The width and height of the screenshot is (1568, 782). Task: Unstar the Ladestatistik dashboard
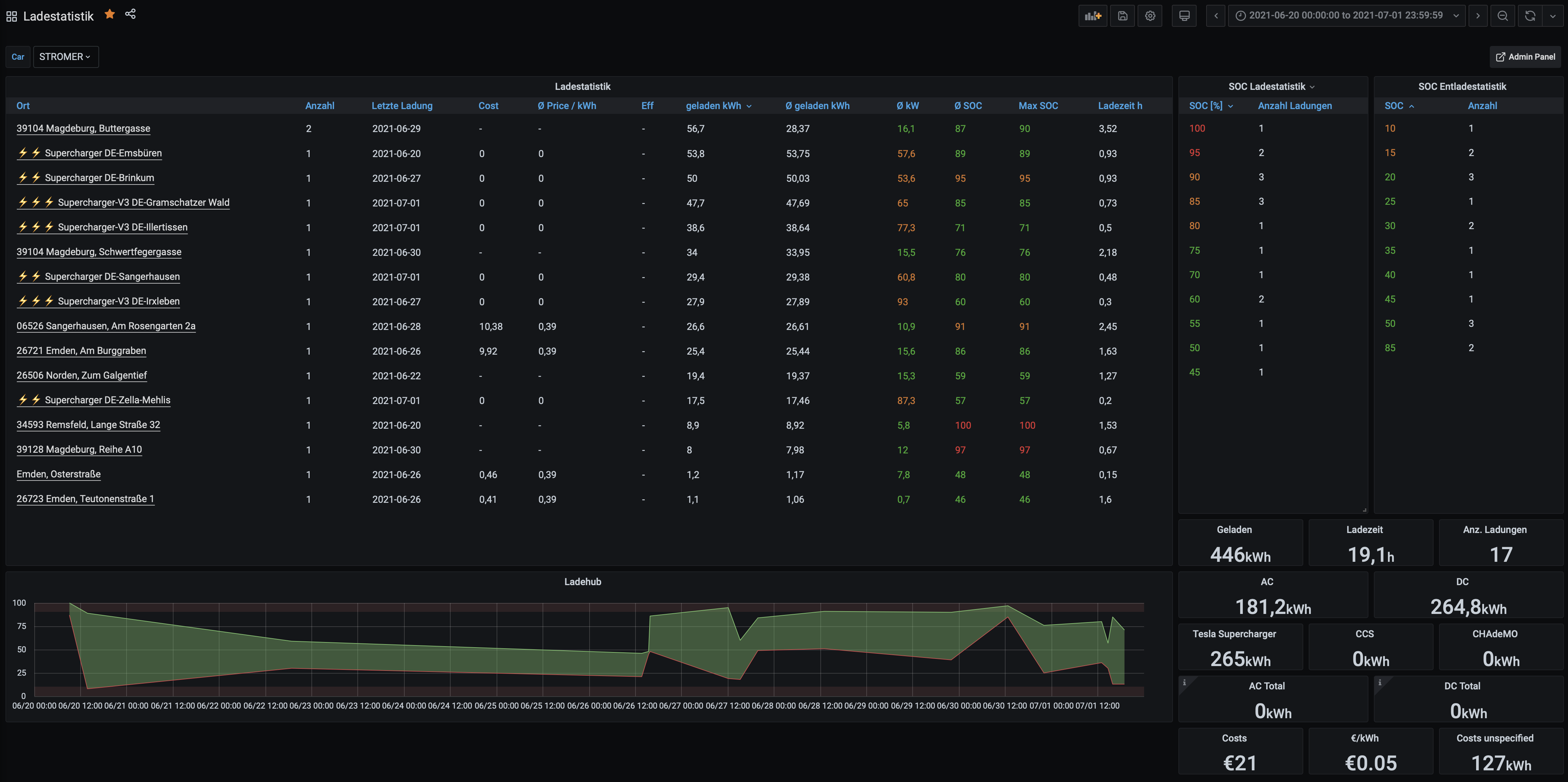click(x=109, y=14)
